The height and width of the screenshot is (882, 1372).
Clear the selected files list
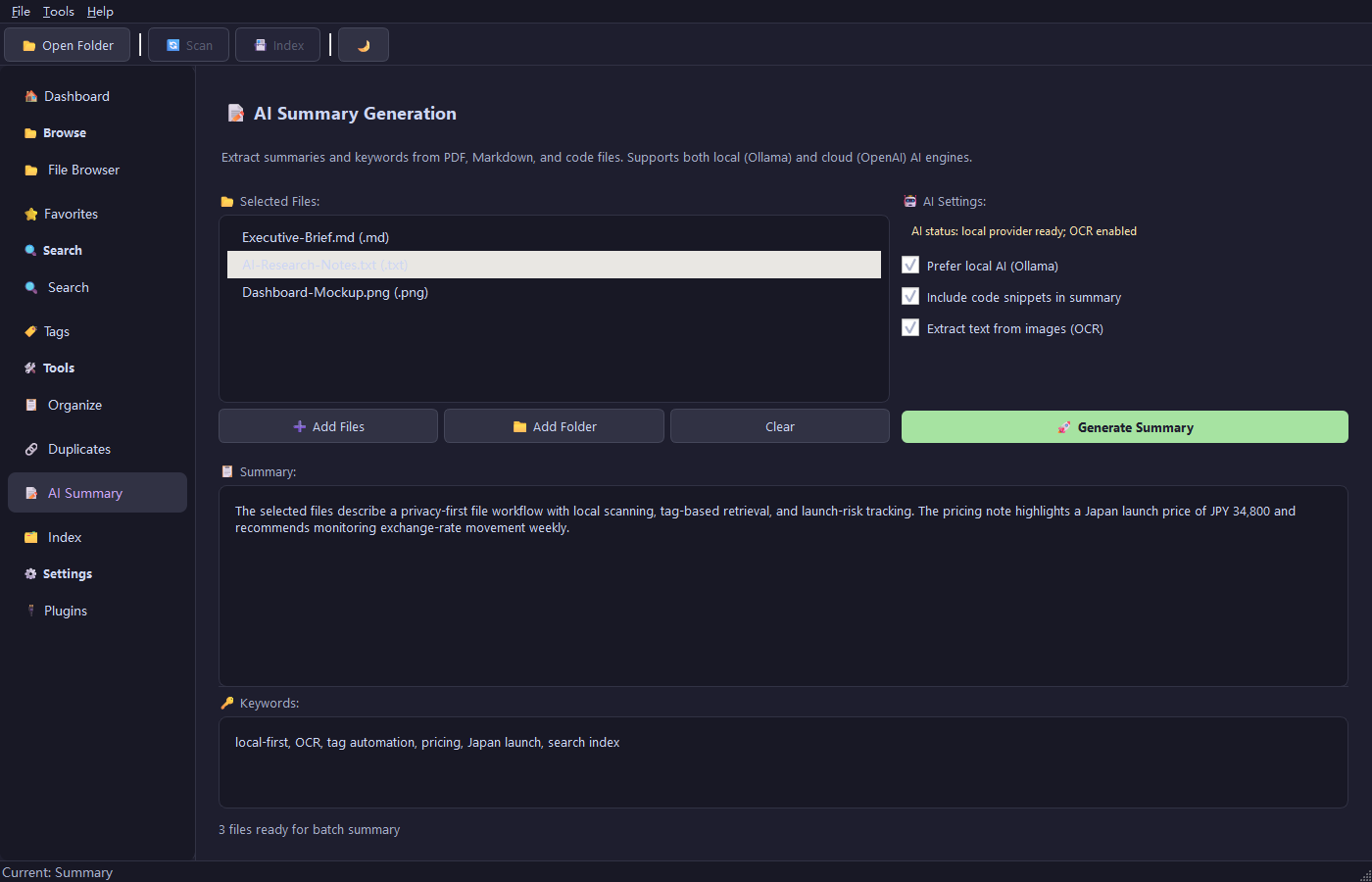coord(780,426)
